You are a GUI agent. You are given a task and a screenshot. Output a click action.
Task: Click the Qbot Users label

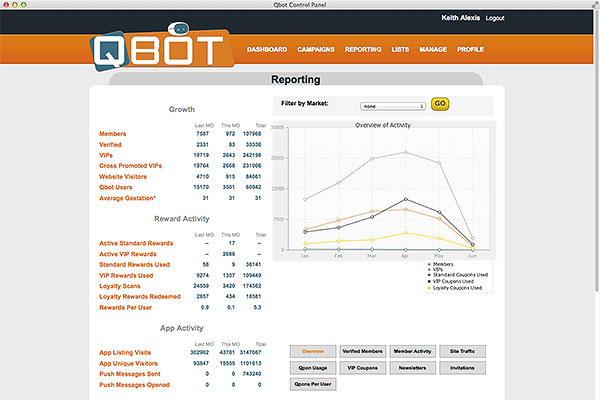[x=116, y=187]
